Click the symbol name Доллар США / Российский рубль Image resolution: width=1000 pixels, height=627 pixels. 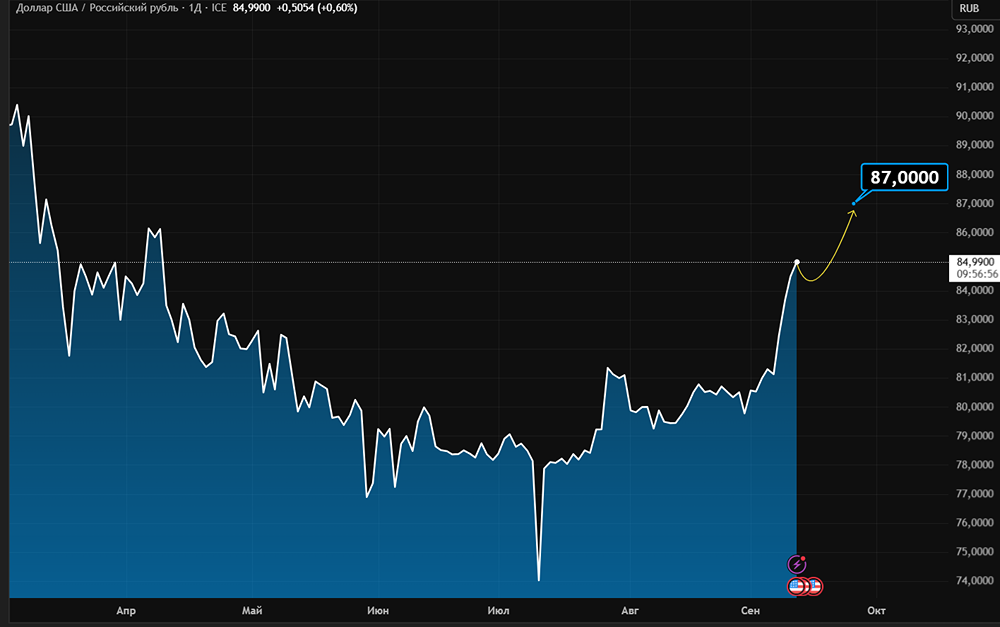pos(97,8)
